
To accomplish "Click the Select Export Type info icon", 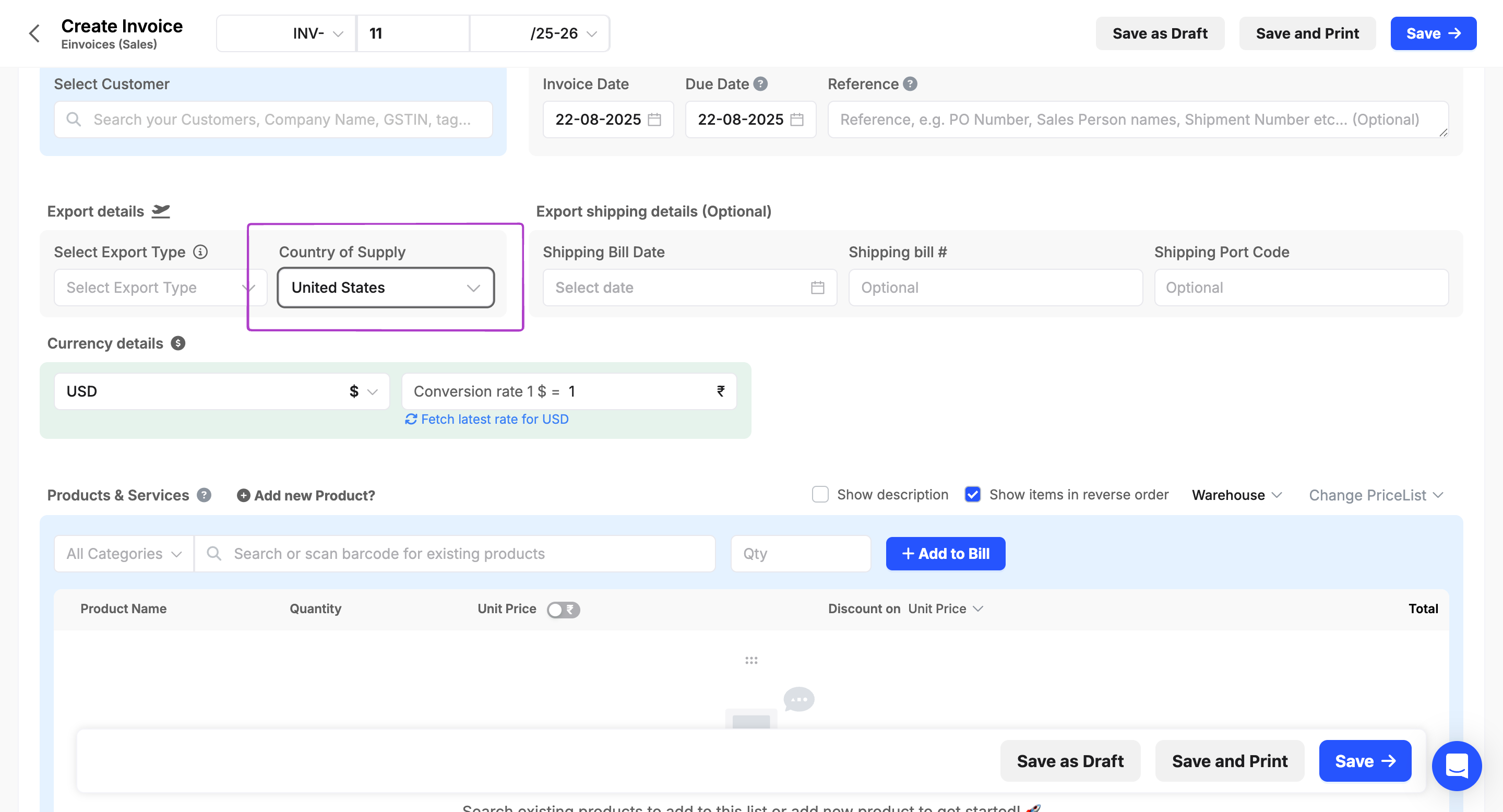I will 200,252.
